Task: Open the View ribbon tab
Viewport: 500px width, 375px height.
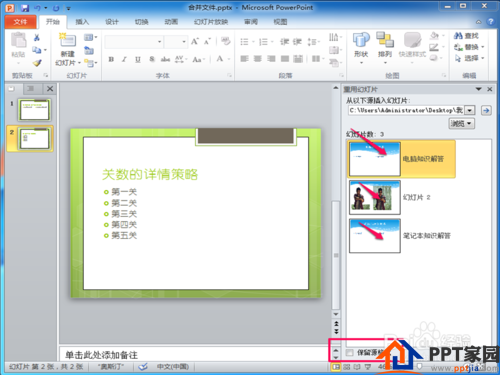Action: pyautogui.click(x=280, y=22)
